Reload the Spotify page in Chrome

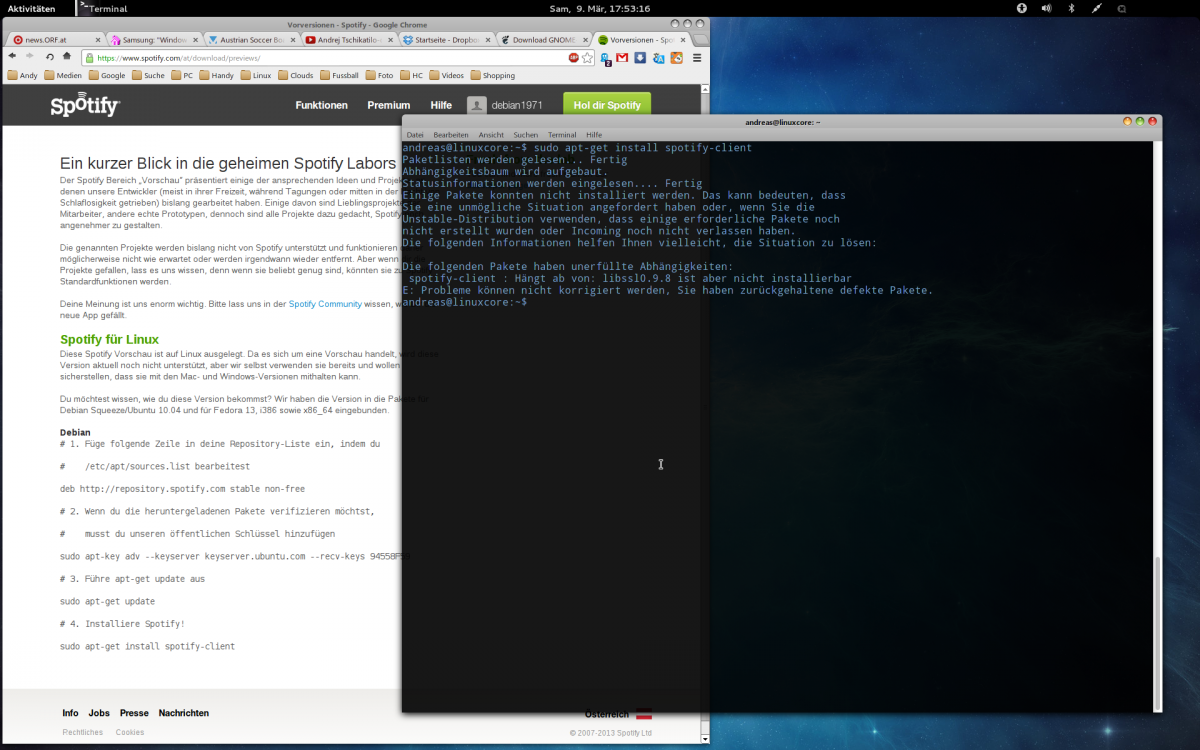click(50, 57)
